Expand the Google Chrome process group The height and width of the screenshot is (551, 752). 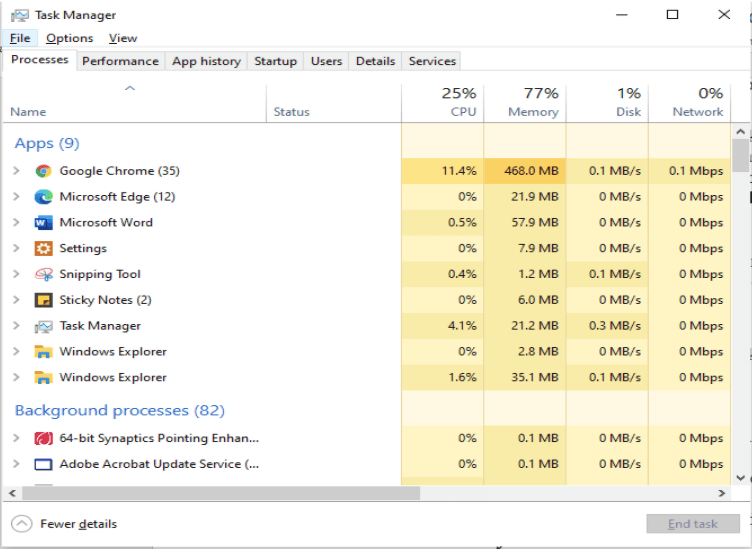point(16,171)
